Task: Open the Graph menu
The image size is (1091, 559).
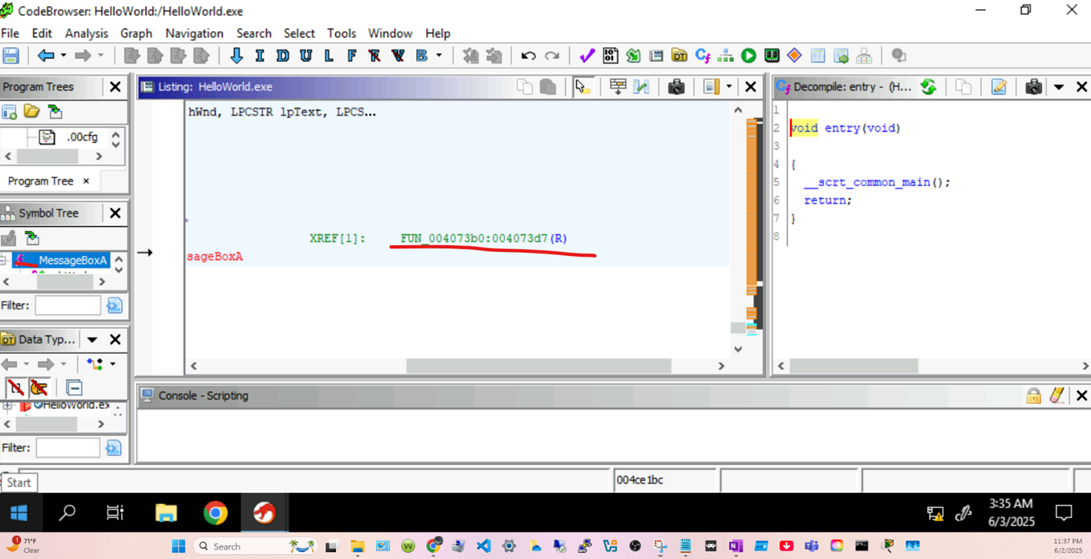Action: [136, 33]
